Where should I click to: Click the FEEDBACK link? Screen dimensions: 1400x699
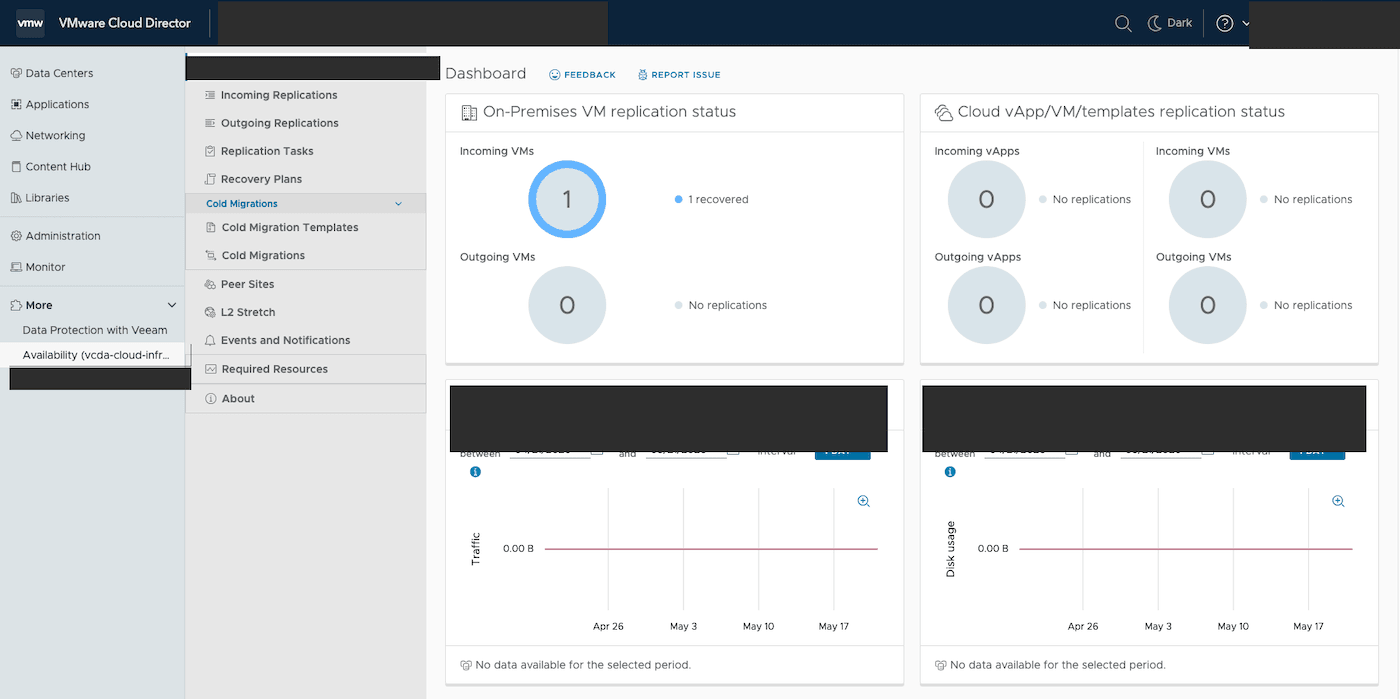click(x=582, y=75)
